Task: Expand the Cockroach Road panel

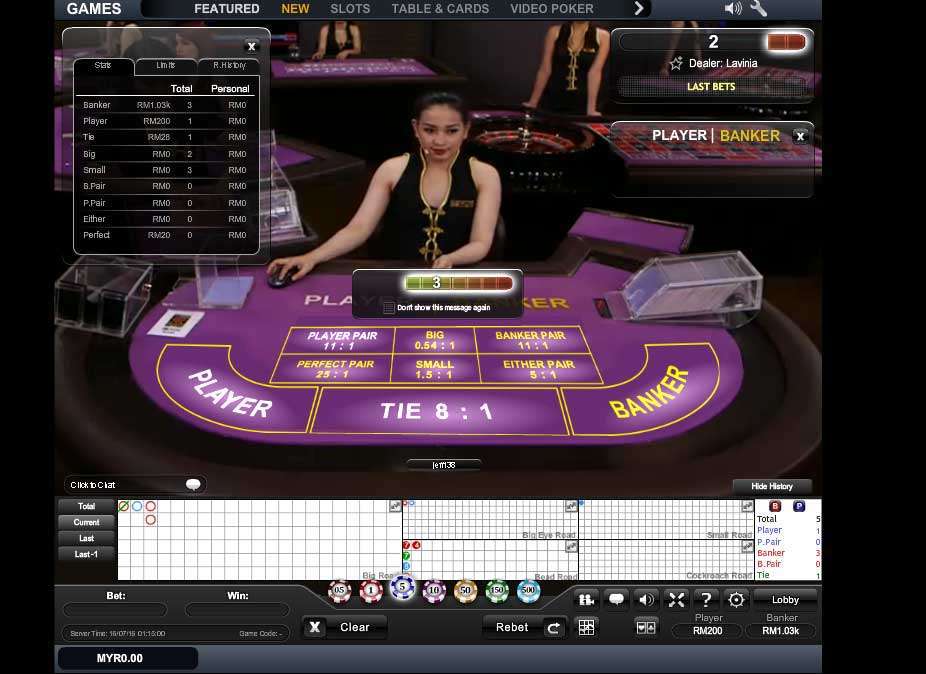Action: [747, 546]
